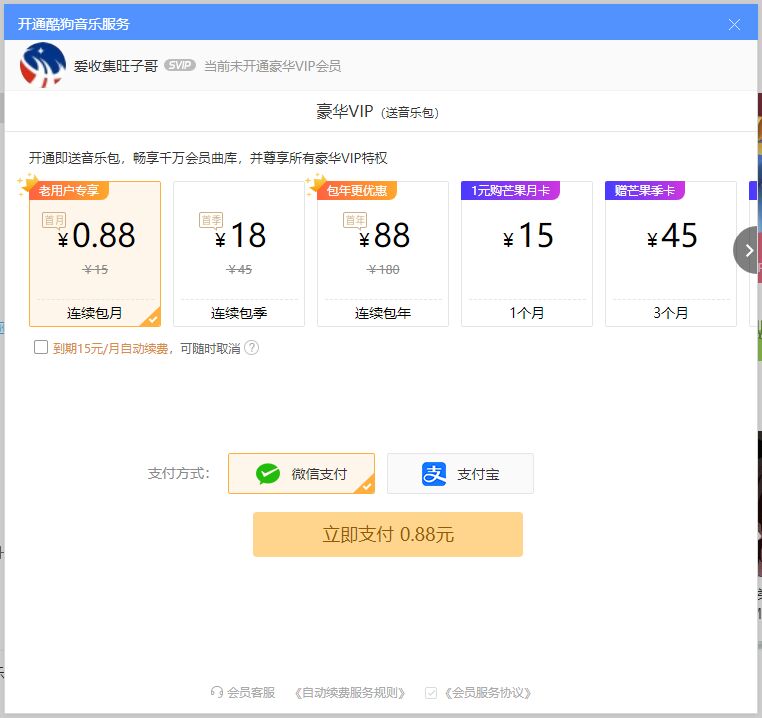Screen dimensions: 762x718
Task: Select 微信支付 payment method
Action: 301,473
